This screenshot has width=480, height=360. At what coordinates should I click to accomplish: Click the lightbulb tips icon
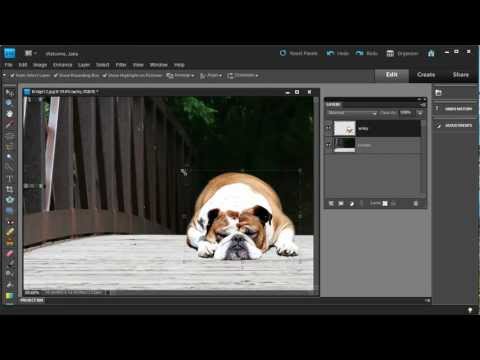pos(470,310)
